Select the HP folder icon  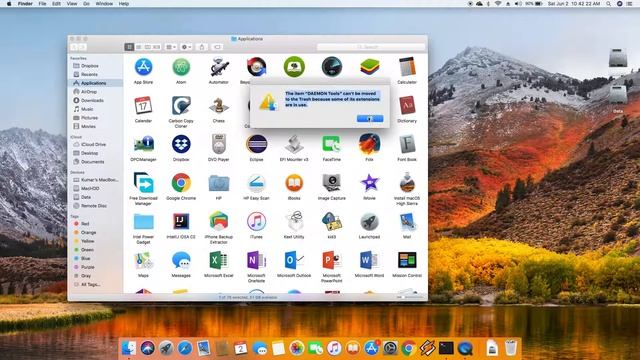coord(219,183)
